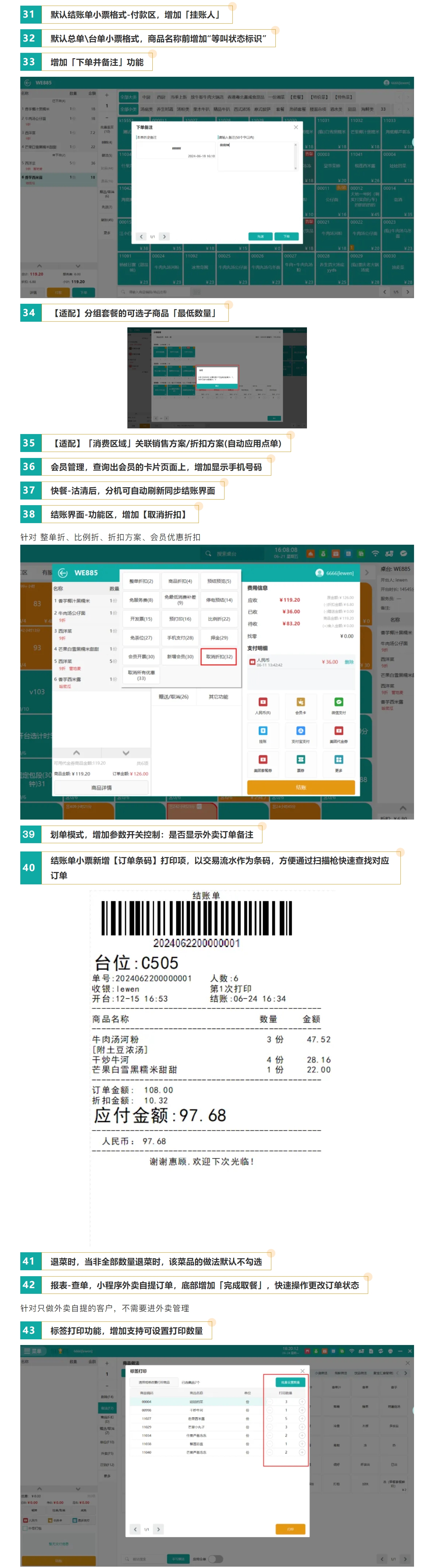Screen dimensions: 426x1568
Task: Click the 比例折(22) button
Action: (219, 618)
